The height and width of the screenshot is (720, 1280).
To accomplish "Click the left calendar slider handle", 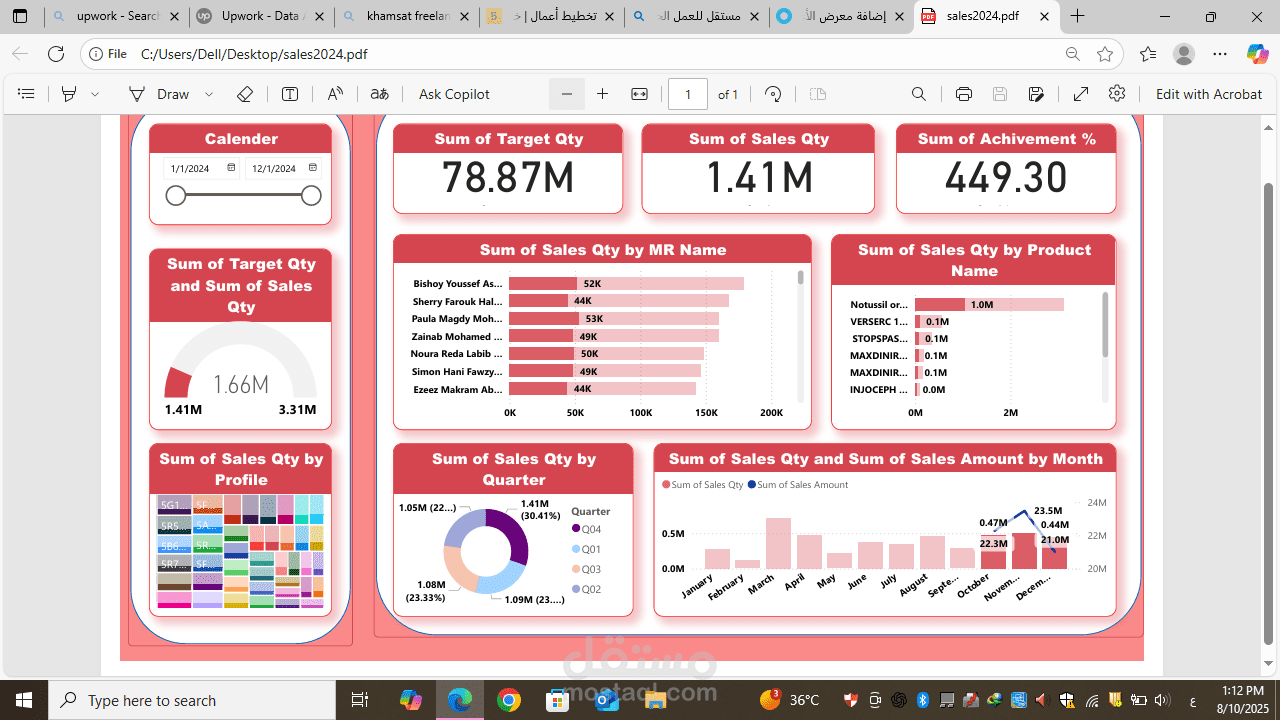I will tap(176, 195).
